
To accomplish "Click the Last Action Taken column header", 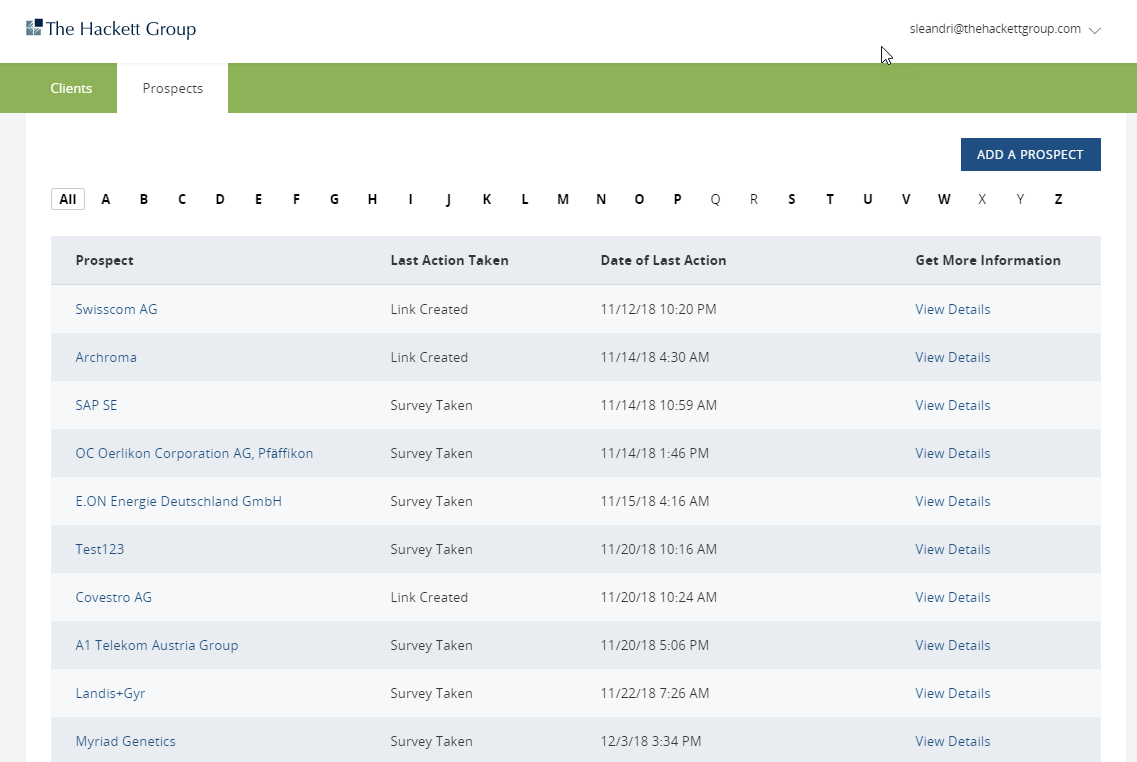I will click(x=450, y=260).
